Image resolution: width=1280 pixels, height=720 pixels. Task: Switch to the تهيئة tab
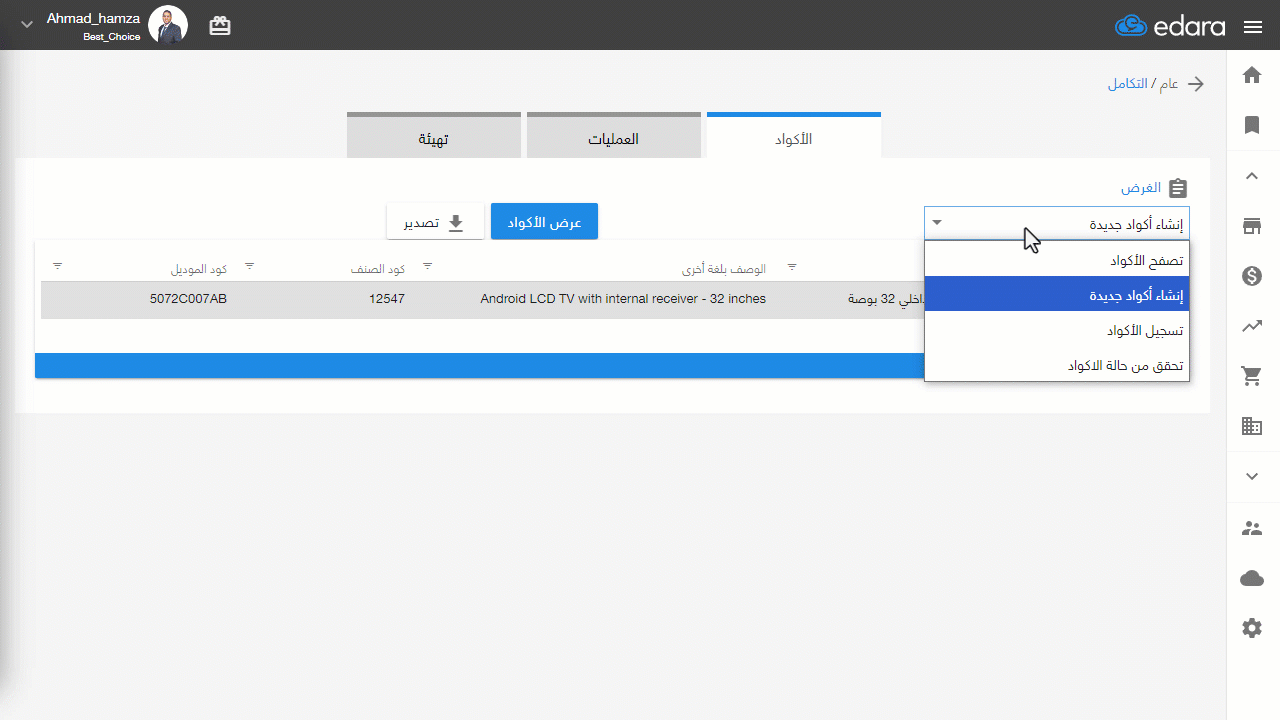point(434,136)
